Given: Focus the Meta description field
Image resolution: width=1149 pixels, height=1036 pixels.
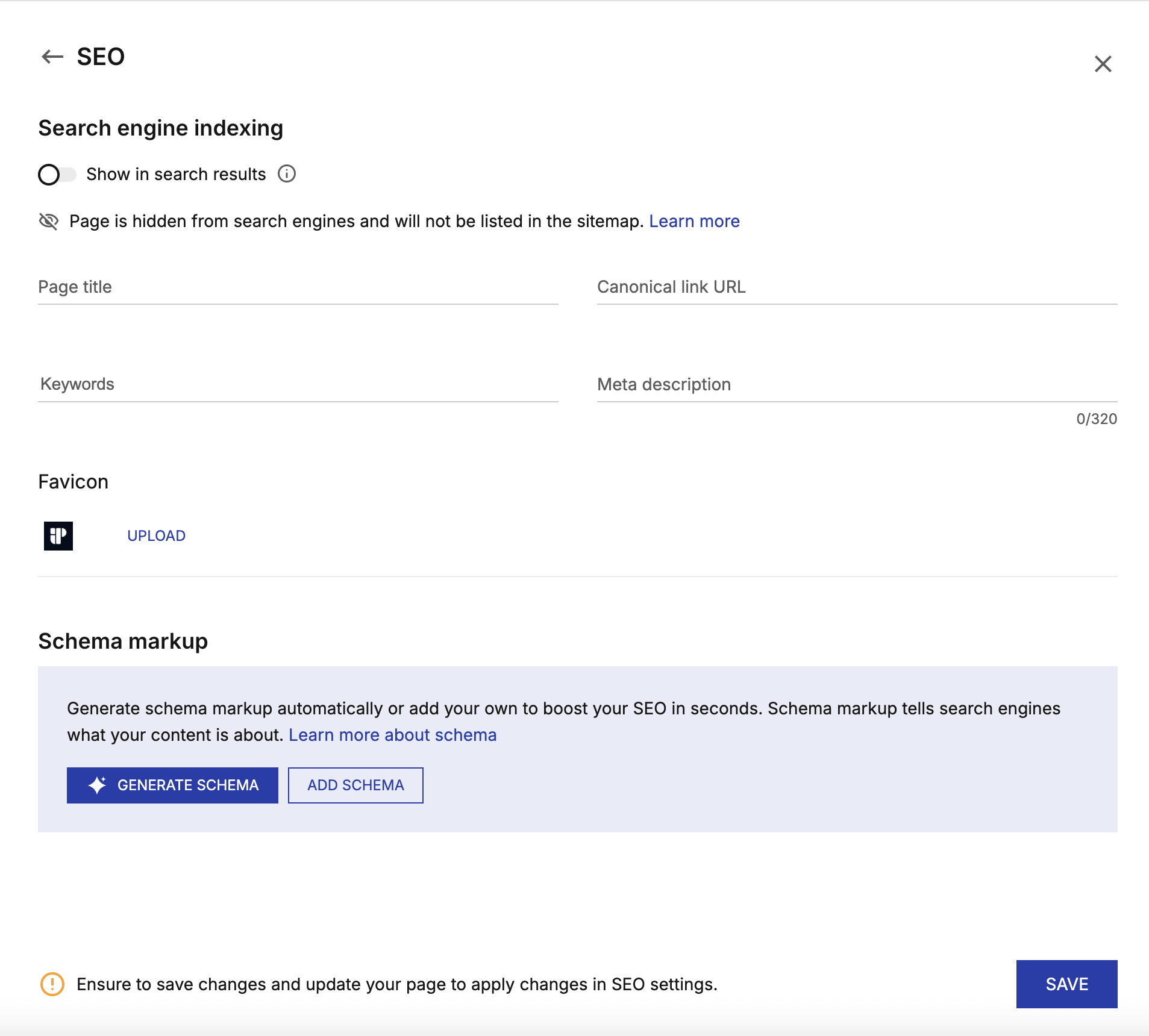Looking at the screenshot, I should [x=857, y=384].
